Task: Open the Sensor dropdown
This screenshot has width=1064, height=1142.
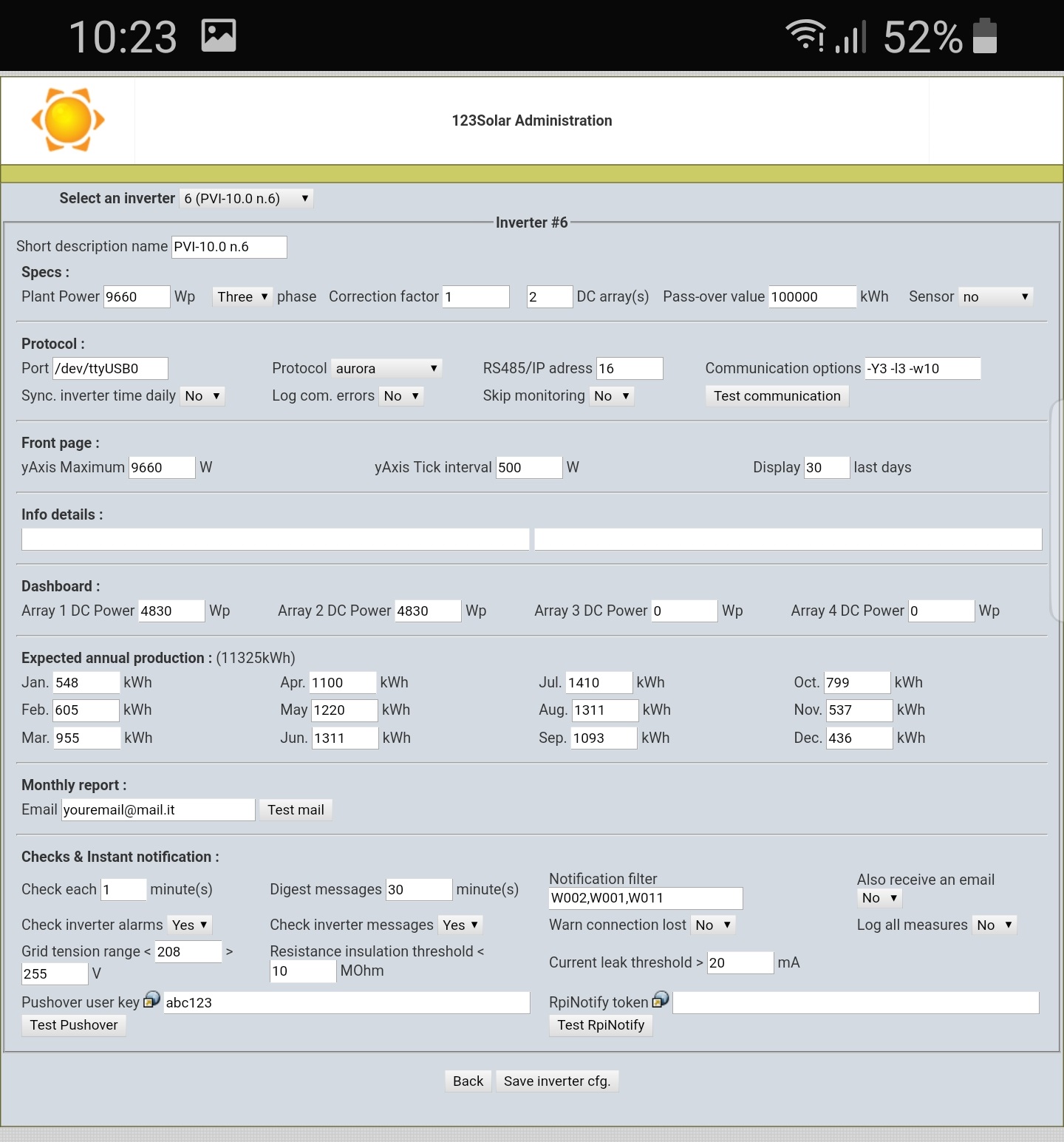Action: 995,296
